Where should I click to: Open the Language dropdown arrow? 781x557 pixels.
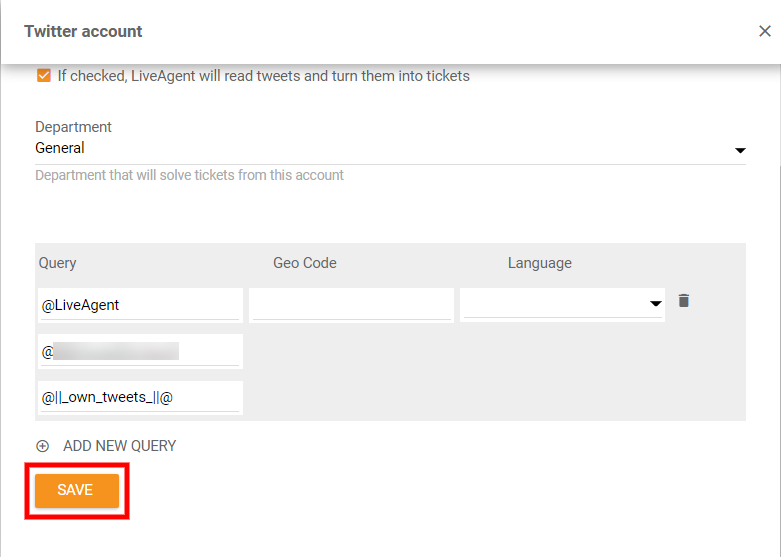click(655, 304)
